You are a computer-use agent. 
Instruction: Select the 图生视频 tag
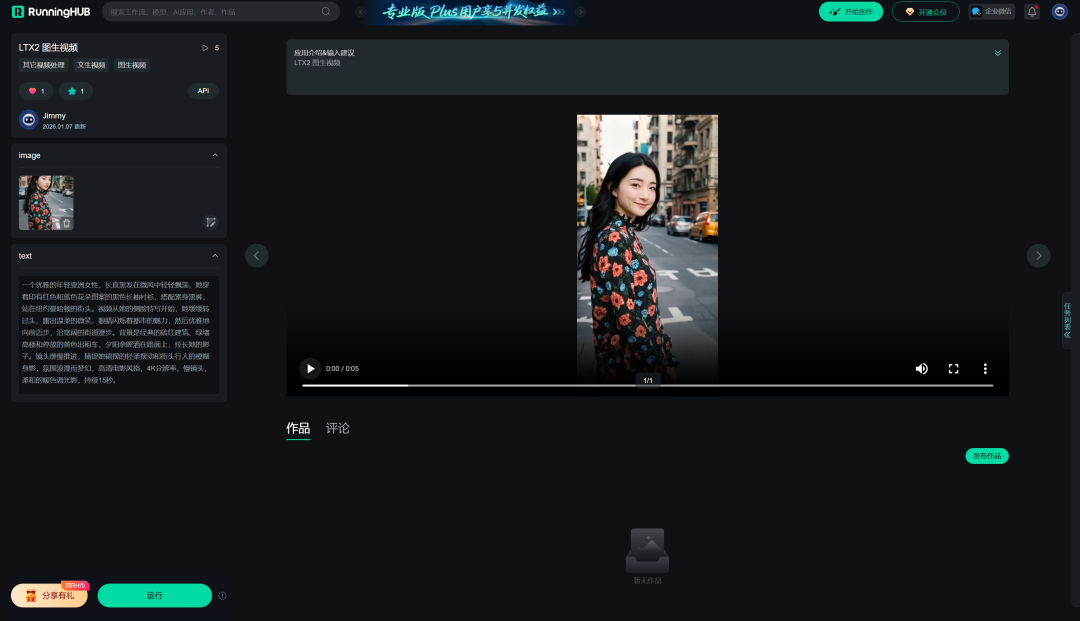point(132,65)
